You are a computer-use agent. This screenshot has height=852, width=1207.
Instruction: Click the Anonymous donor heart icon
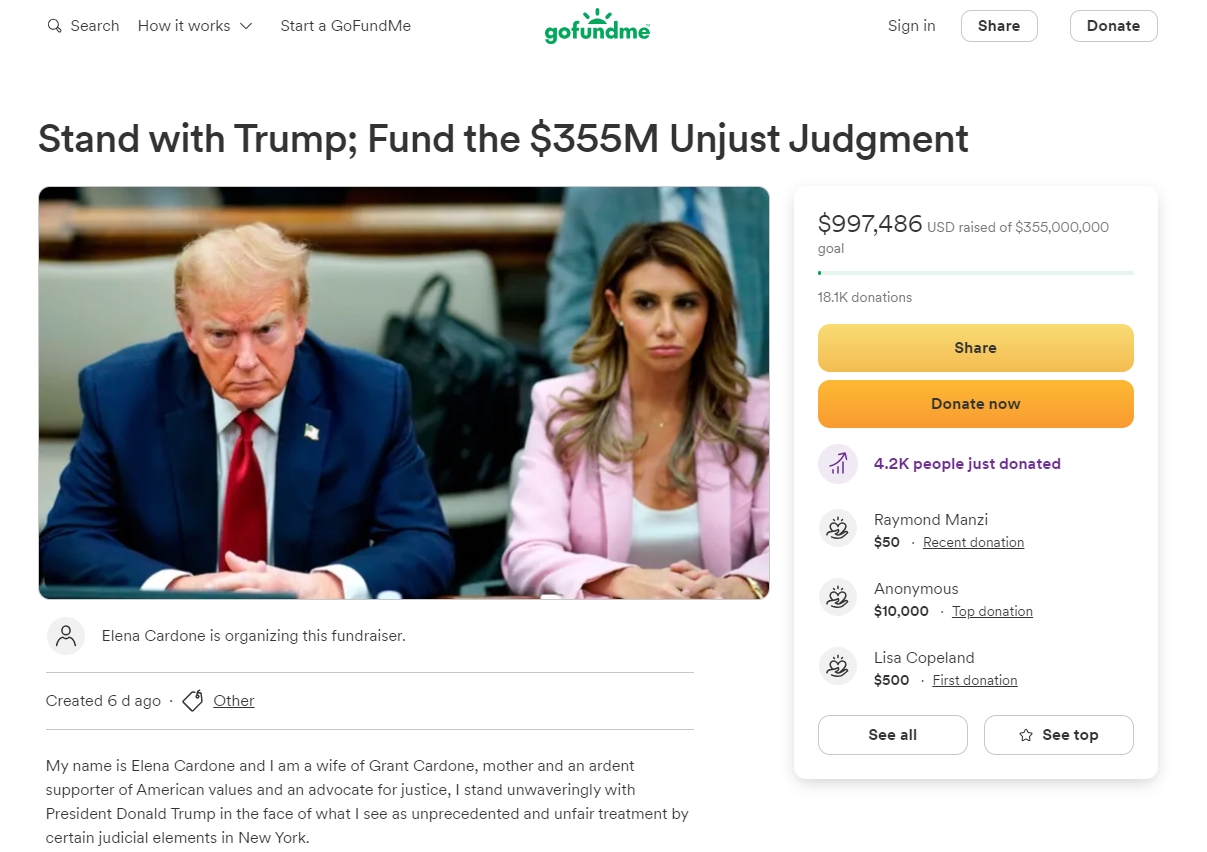tap(838, 597)
